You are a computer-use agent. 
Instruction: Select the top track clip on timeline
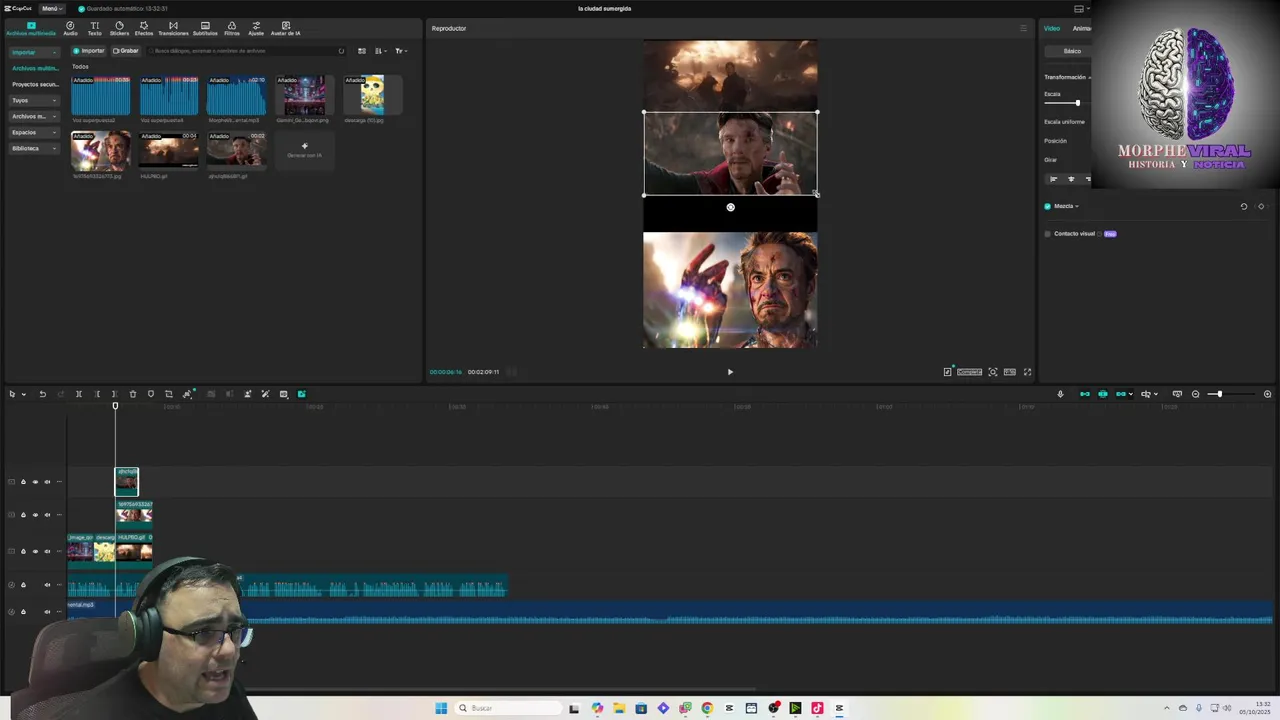[x=127, y=481]
